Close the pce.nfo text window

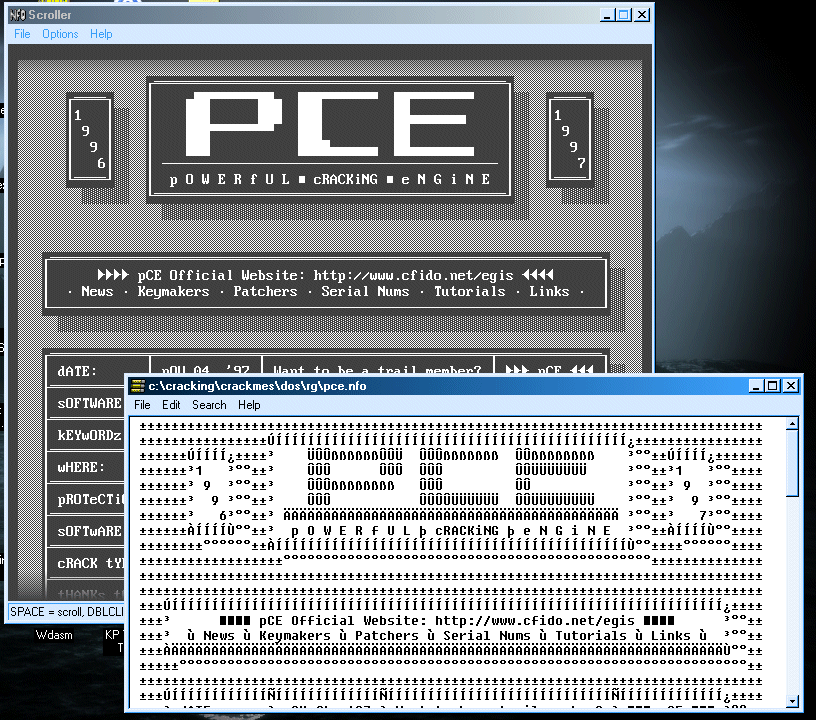(x=791, y=386)
